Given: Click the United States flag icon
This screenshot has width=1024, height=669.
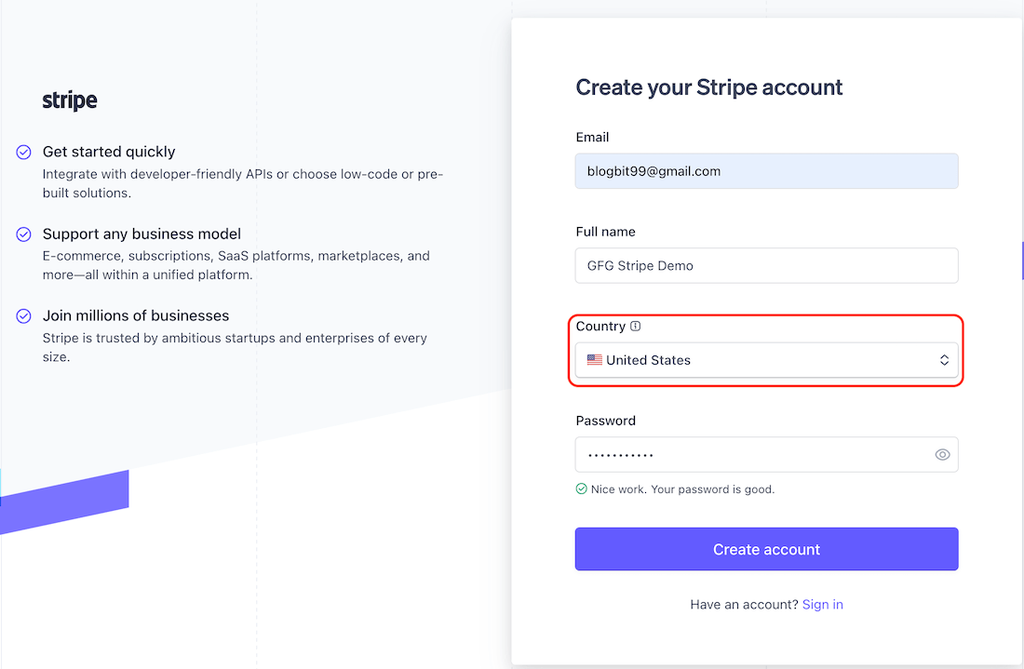Looking at the screenshot, I should pos(594,360).
